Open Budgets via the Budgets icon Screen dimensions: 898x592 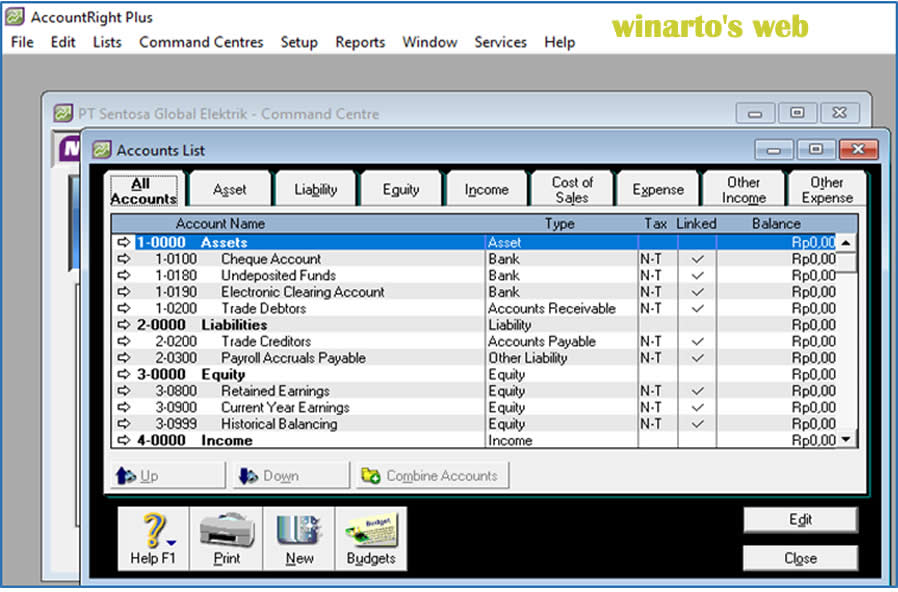tap(370, 537)
